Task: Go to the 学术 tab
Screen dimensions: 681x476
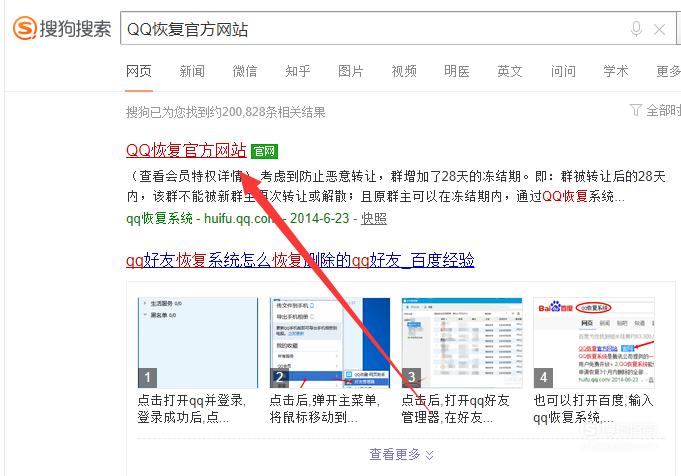Action: 616,71
